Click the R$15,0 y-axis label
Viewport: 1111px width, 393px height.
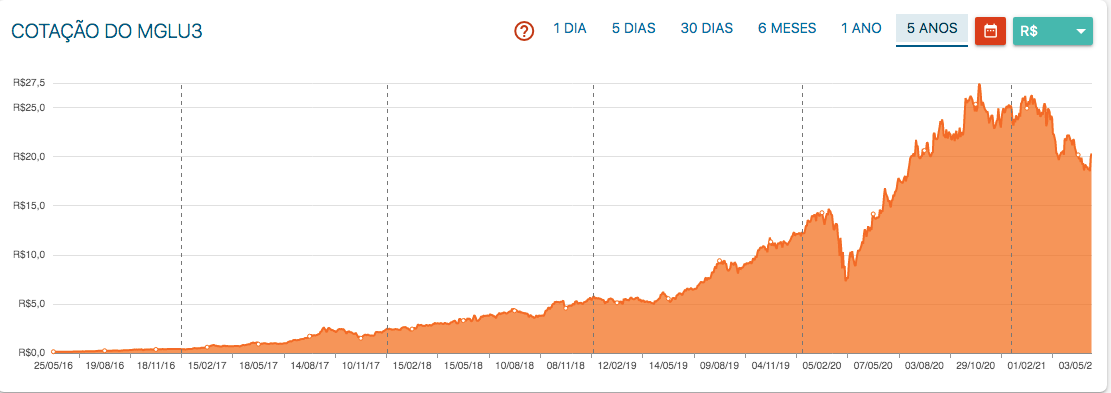tap(29, 206)
